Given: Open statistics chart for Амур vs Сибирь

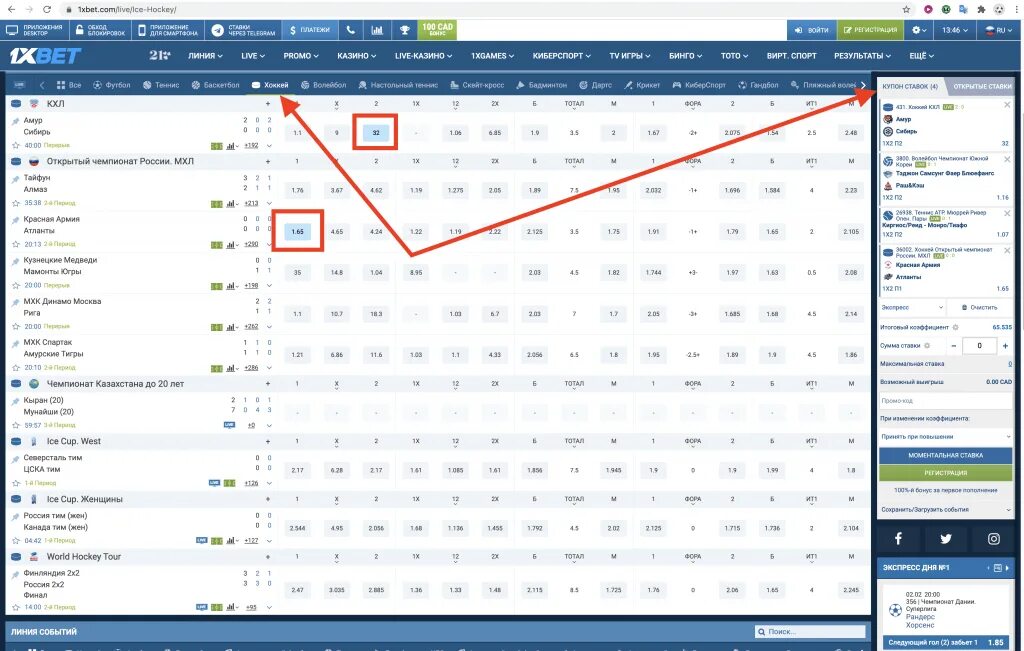Looking at the screenshot, I should (232, 146).
